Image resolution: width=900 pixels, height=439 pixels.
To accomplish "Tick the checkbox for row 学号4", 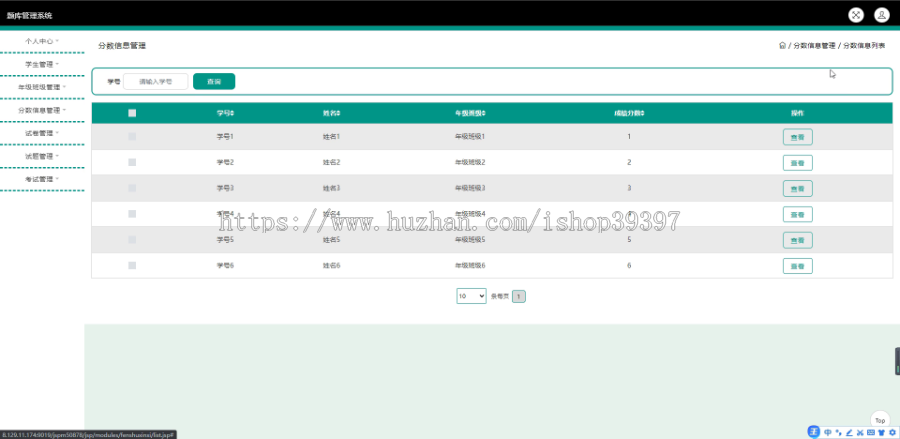I will [132, 214].
